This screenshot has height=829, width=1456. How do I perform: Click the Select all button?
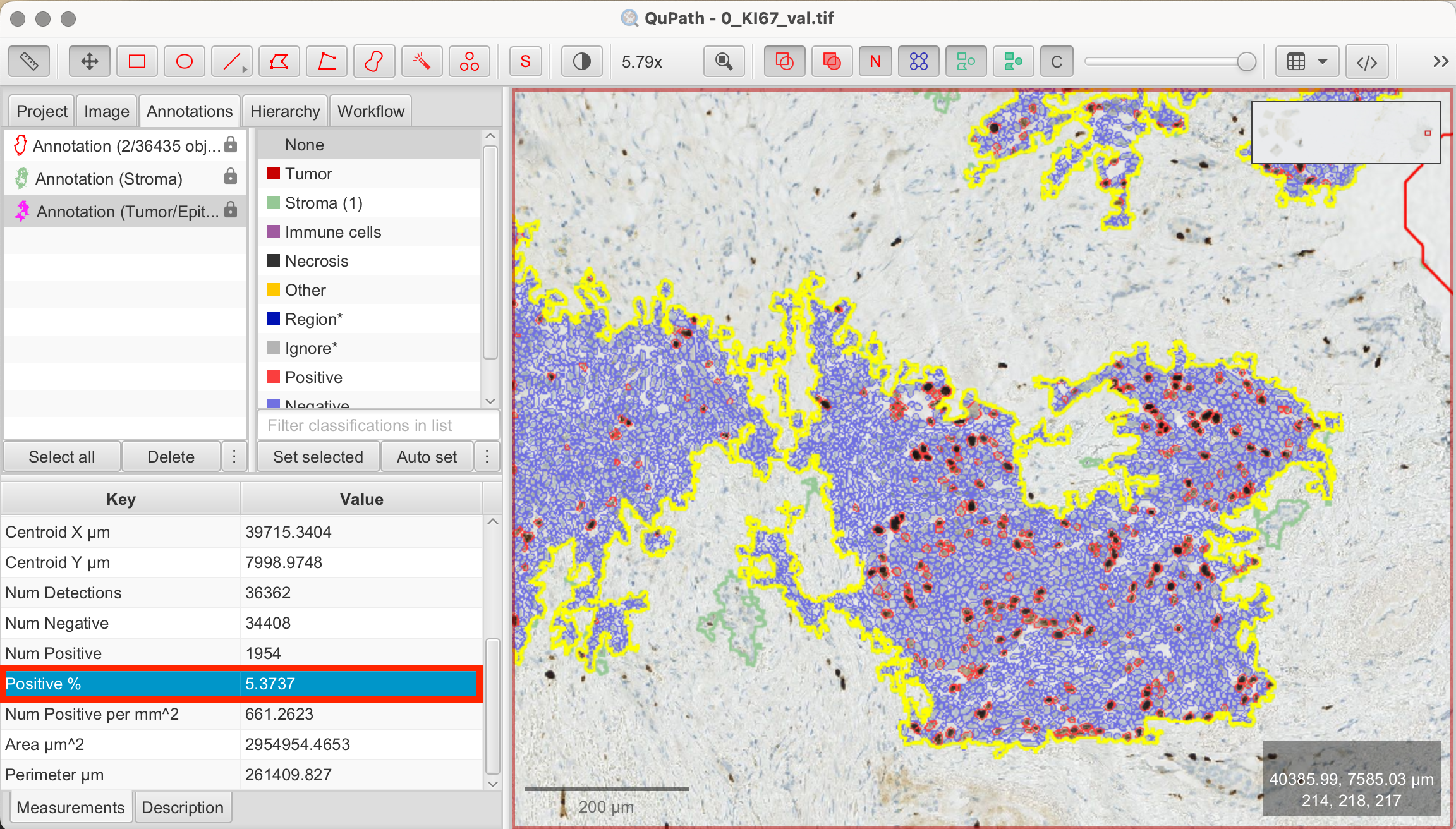[61, 456]
